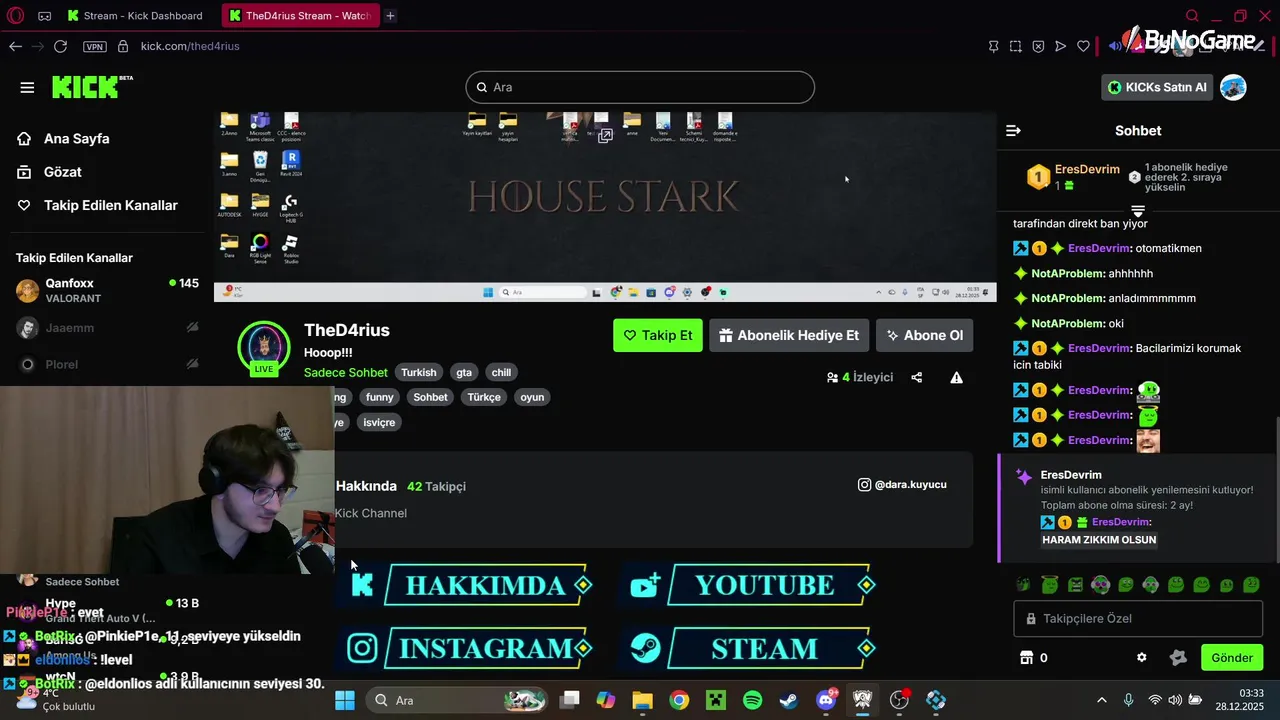Click EresDevrim in the top leaderboard
Viewport: 1280px width, 720px height.
1087,169
